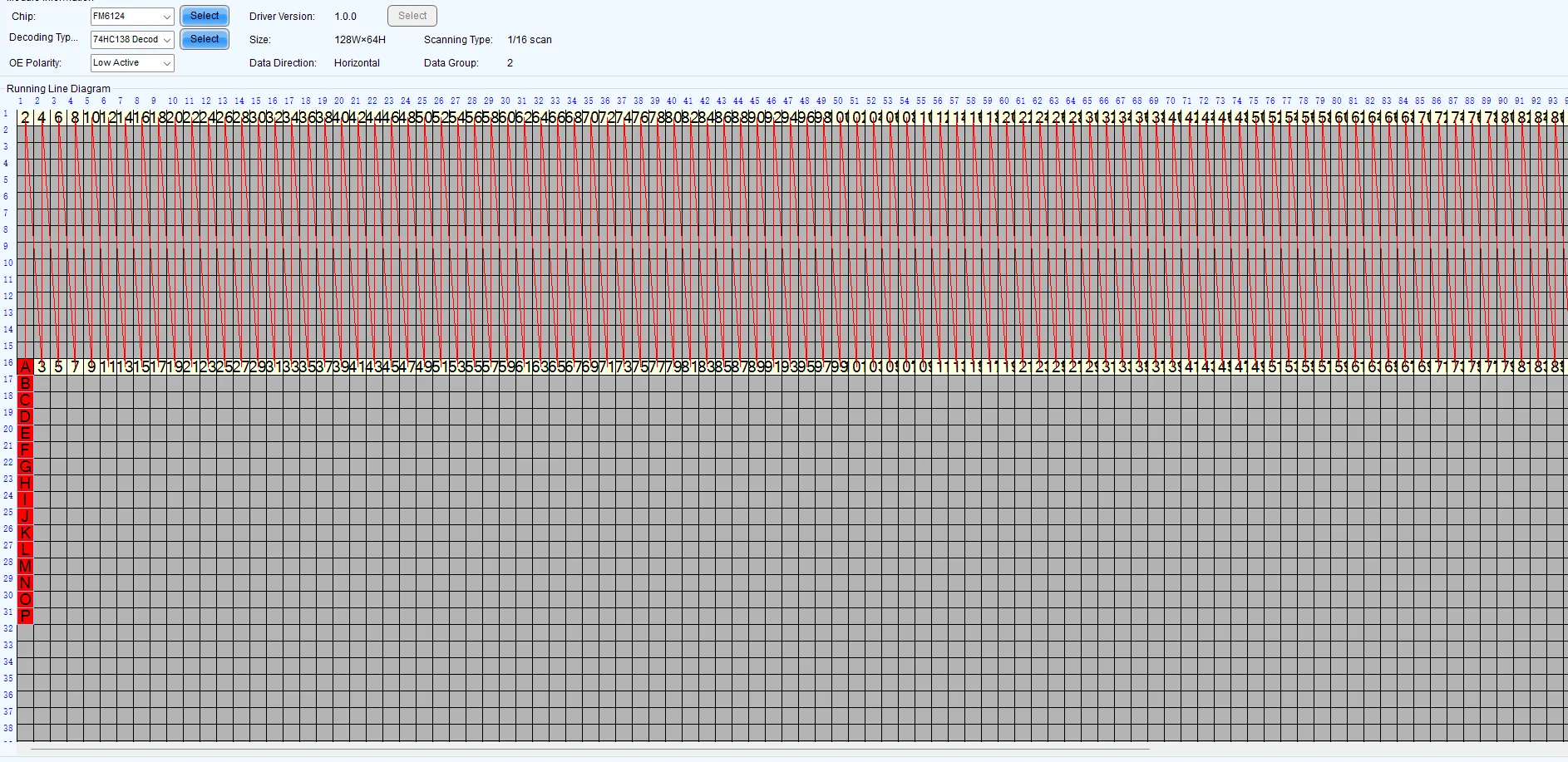Image resolution: width=1568 pixels, height=762 pixels.
Task: Click the top-row yellow cell numbered 8
Action: (x=75, y=117)
